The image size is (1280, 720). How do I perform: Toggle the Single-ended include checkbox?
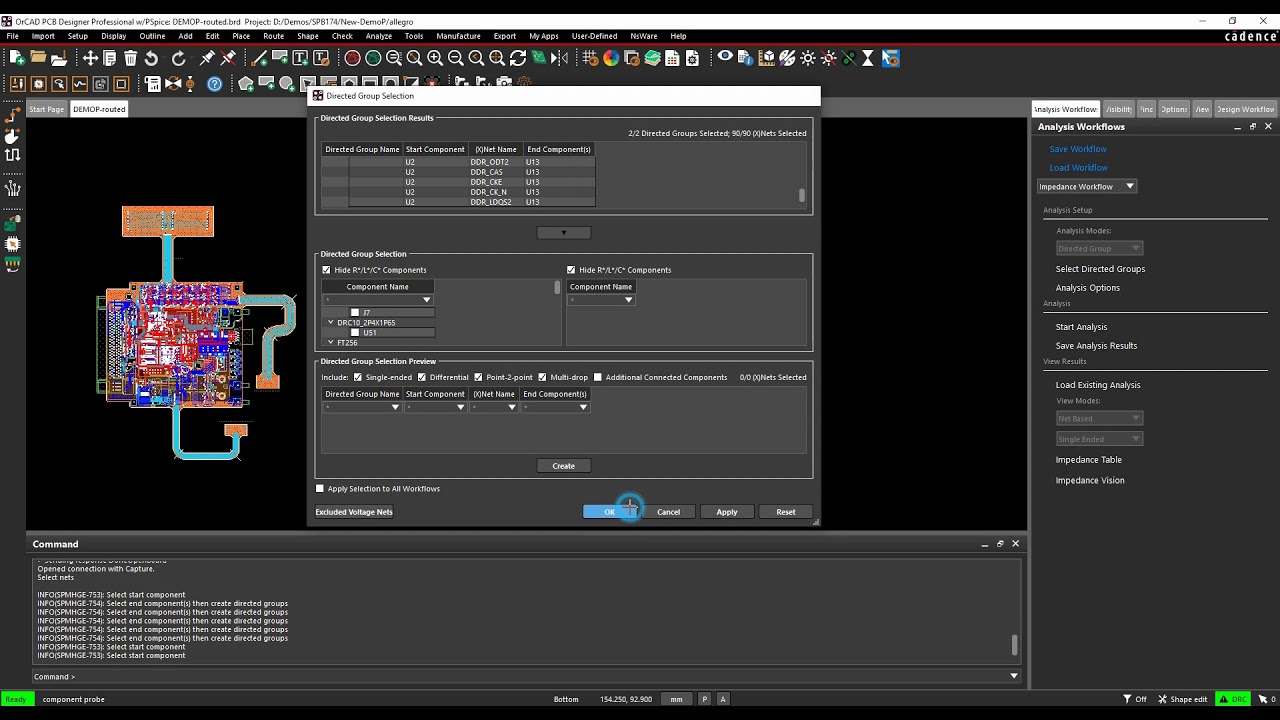[x=358, y=378]
